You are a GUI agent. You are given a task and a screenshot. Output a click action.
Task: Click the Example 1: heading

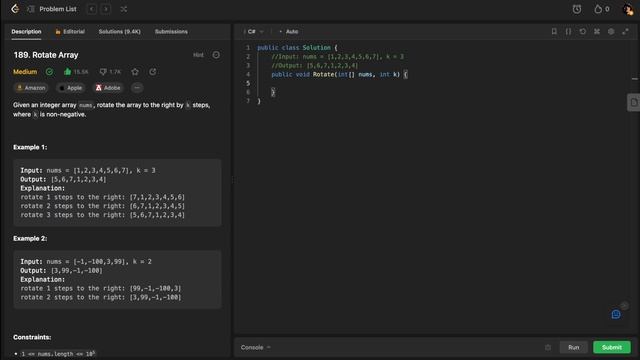[x=30, y=147]
